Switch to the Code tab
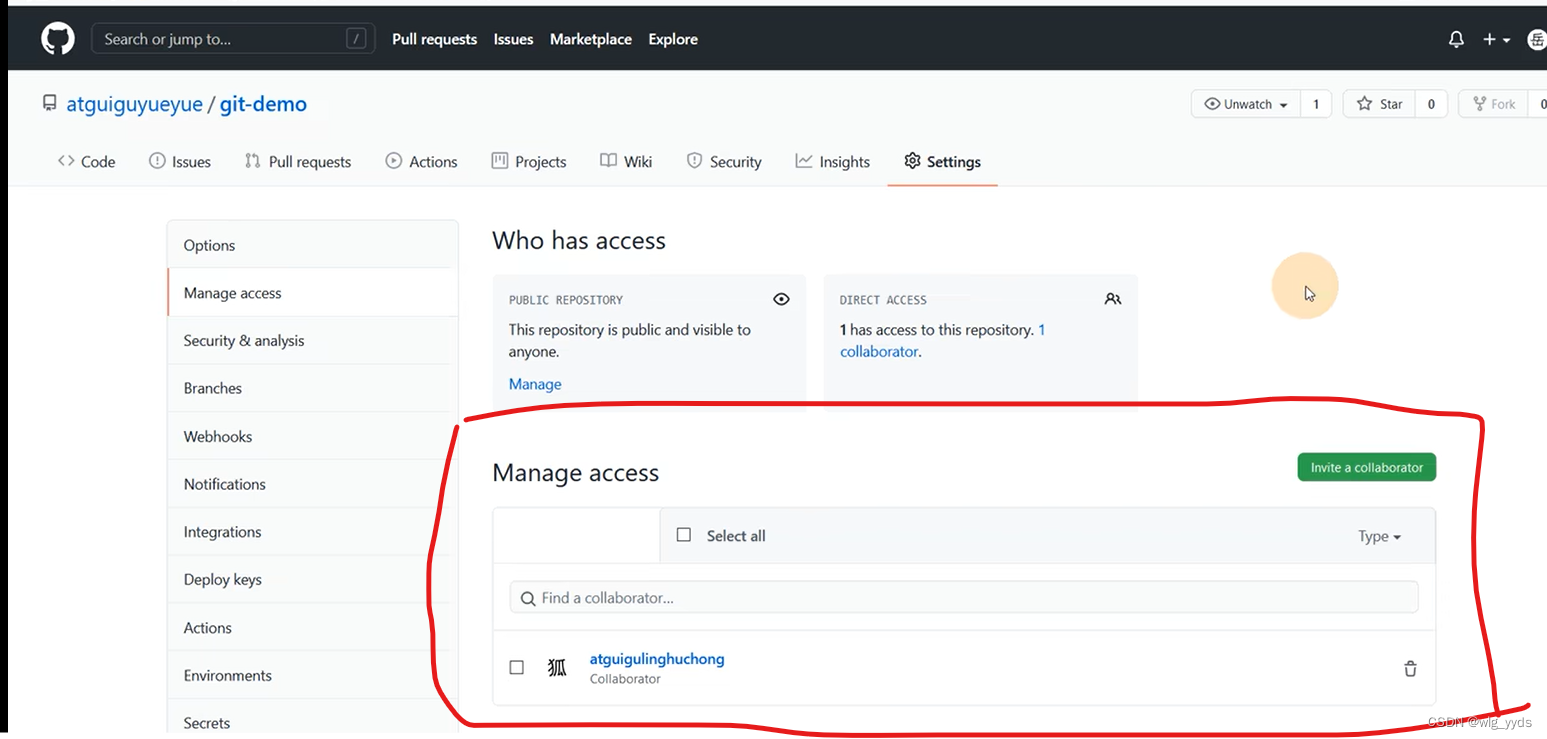Screen dimensions: 1547x739 86,161
